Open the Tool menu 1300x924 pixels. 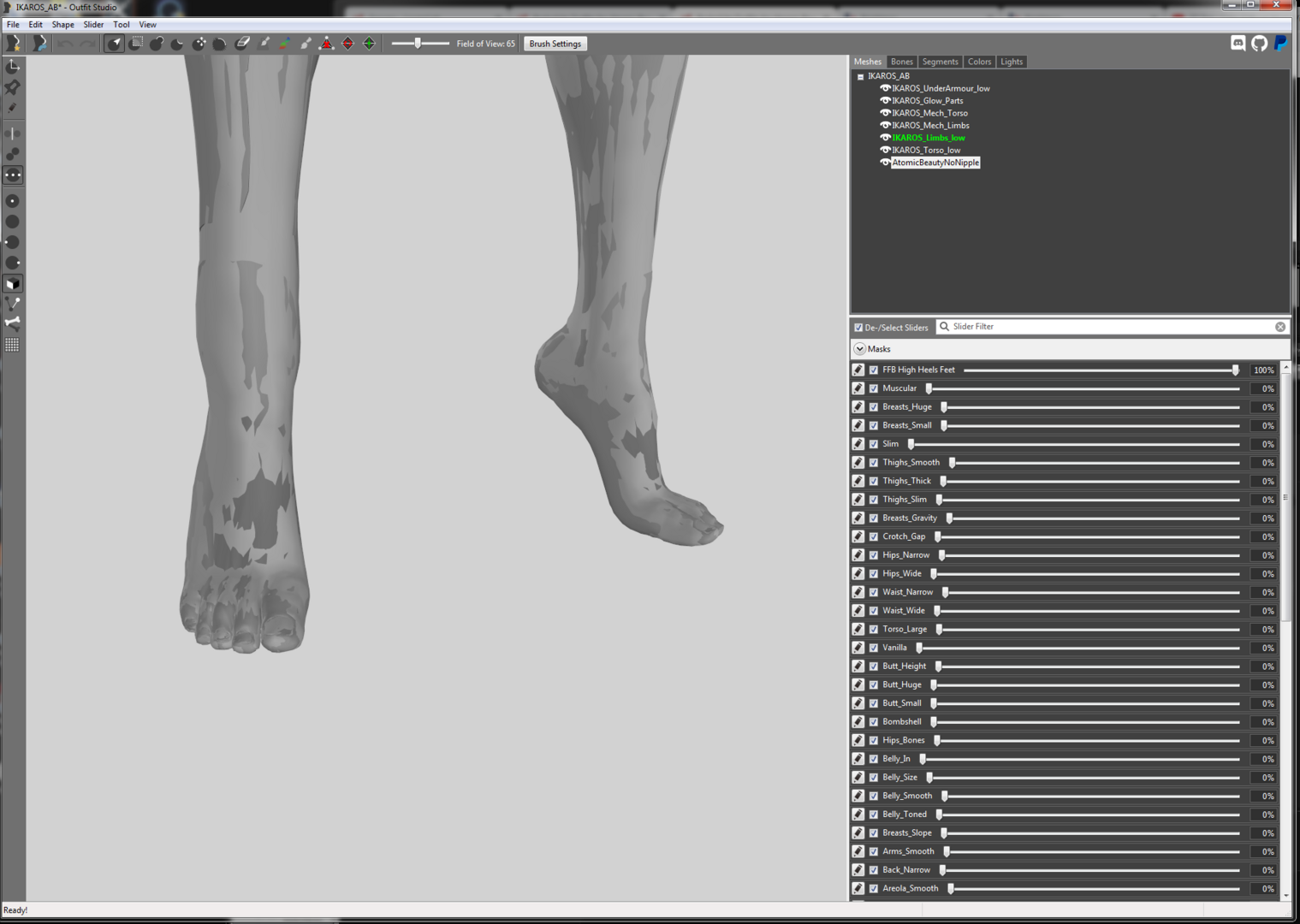tap(122, 25)
